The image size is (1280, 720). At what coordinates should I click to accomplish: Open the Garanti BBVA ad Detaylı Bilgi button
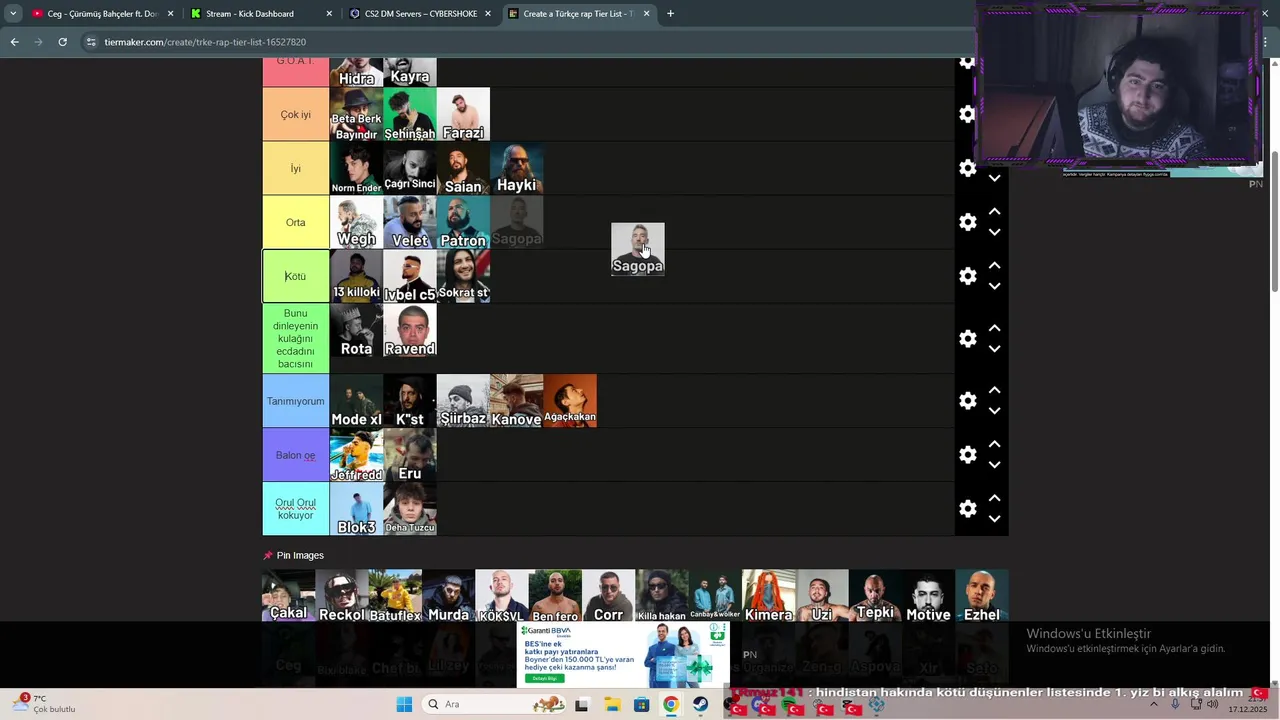pyautogui.click(x=544, y=678)
